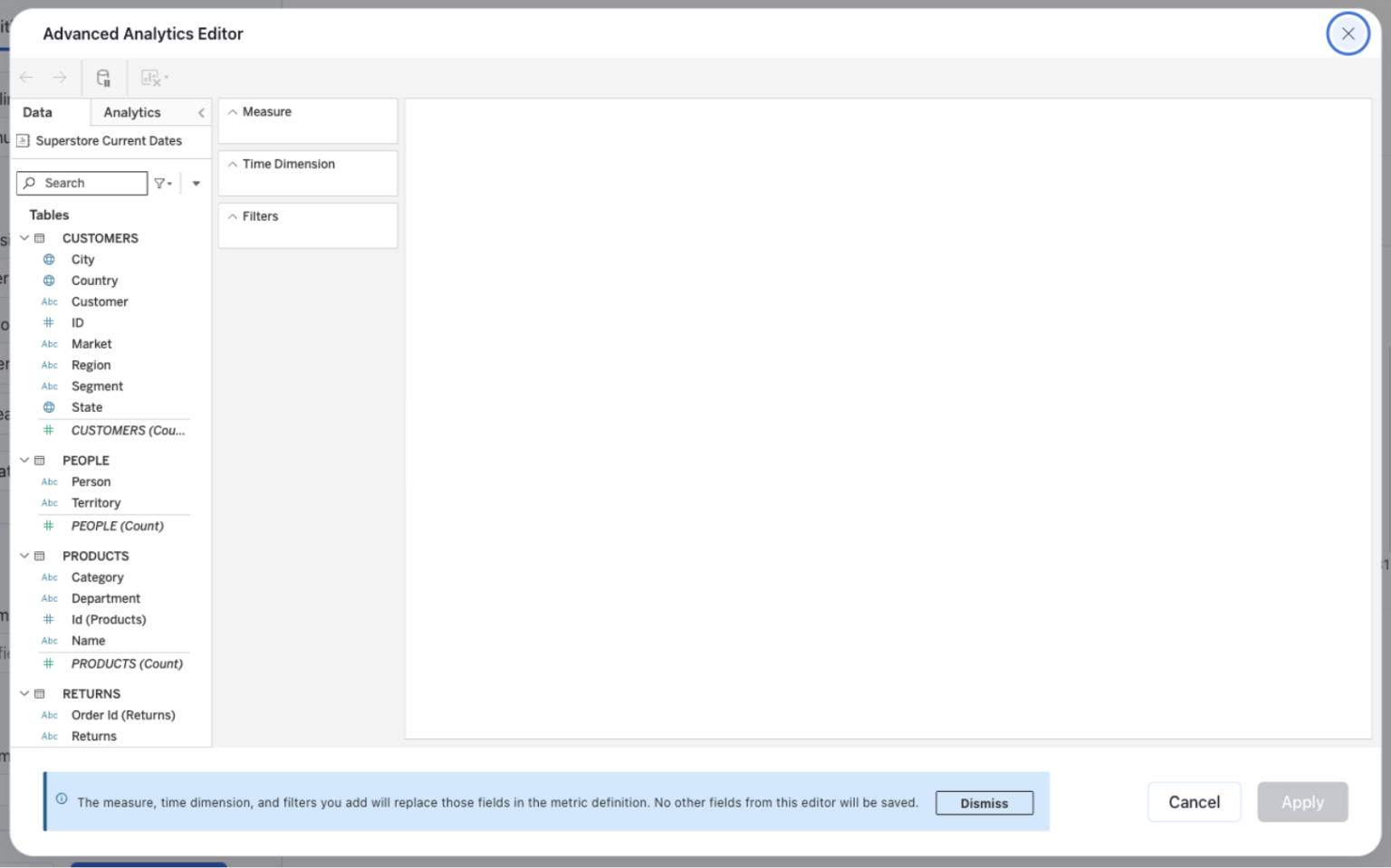Click the table icon beside RETURNS
Screen dimensions: 1391x868
pyautogui.click(x=40, y=693)
